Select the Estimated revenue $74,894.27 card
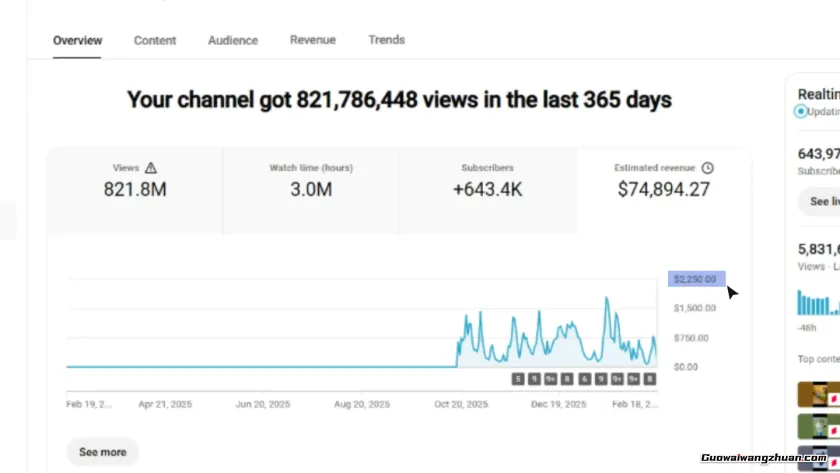The height and width of the screenshot is (473, 840). click(664, 180)
